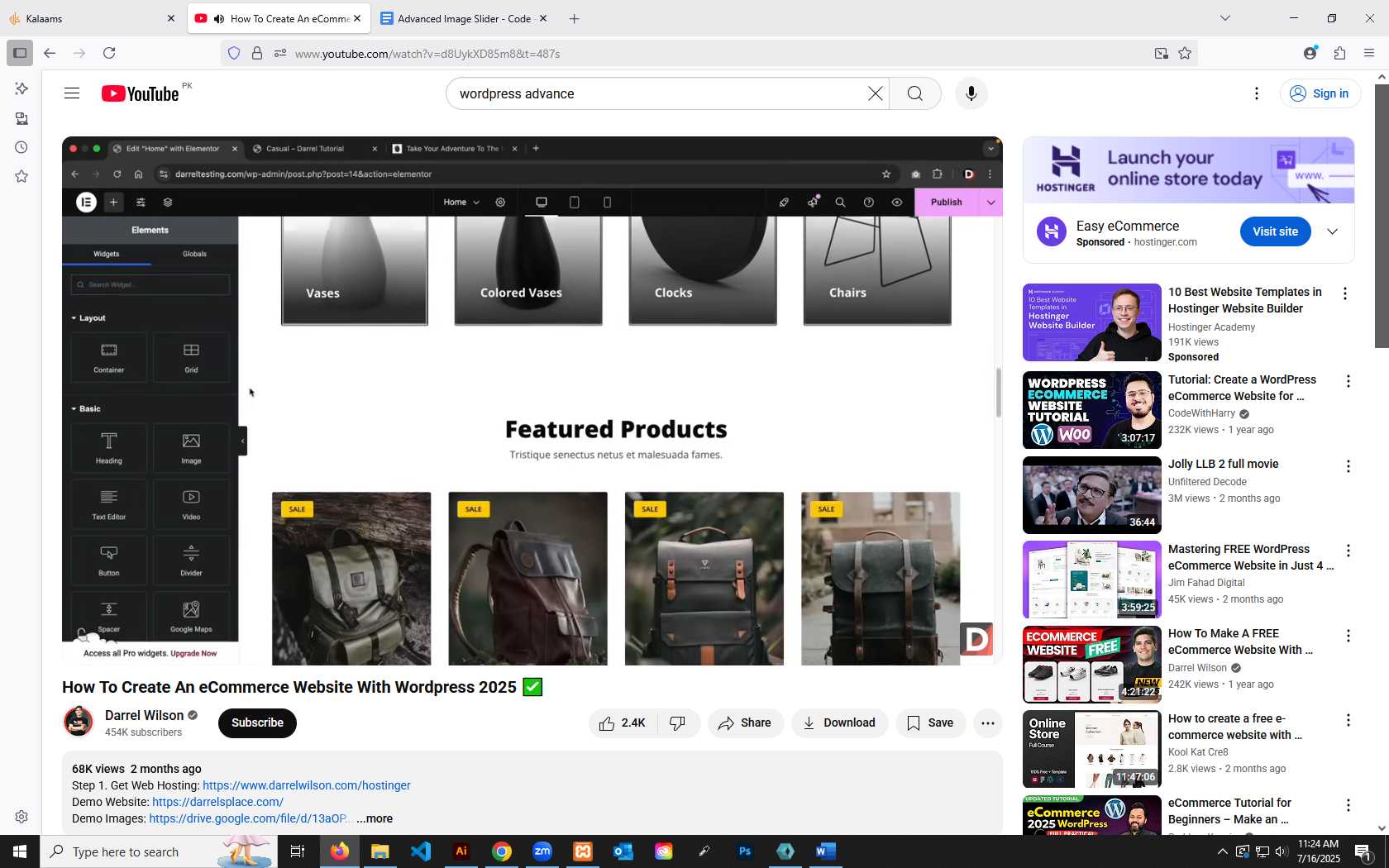Switch to Kalaams browser tab
Viewport: 1389px width, 868px height.
[91, 18]
